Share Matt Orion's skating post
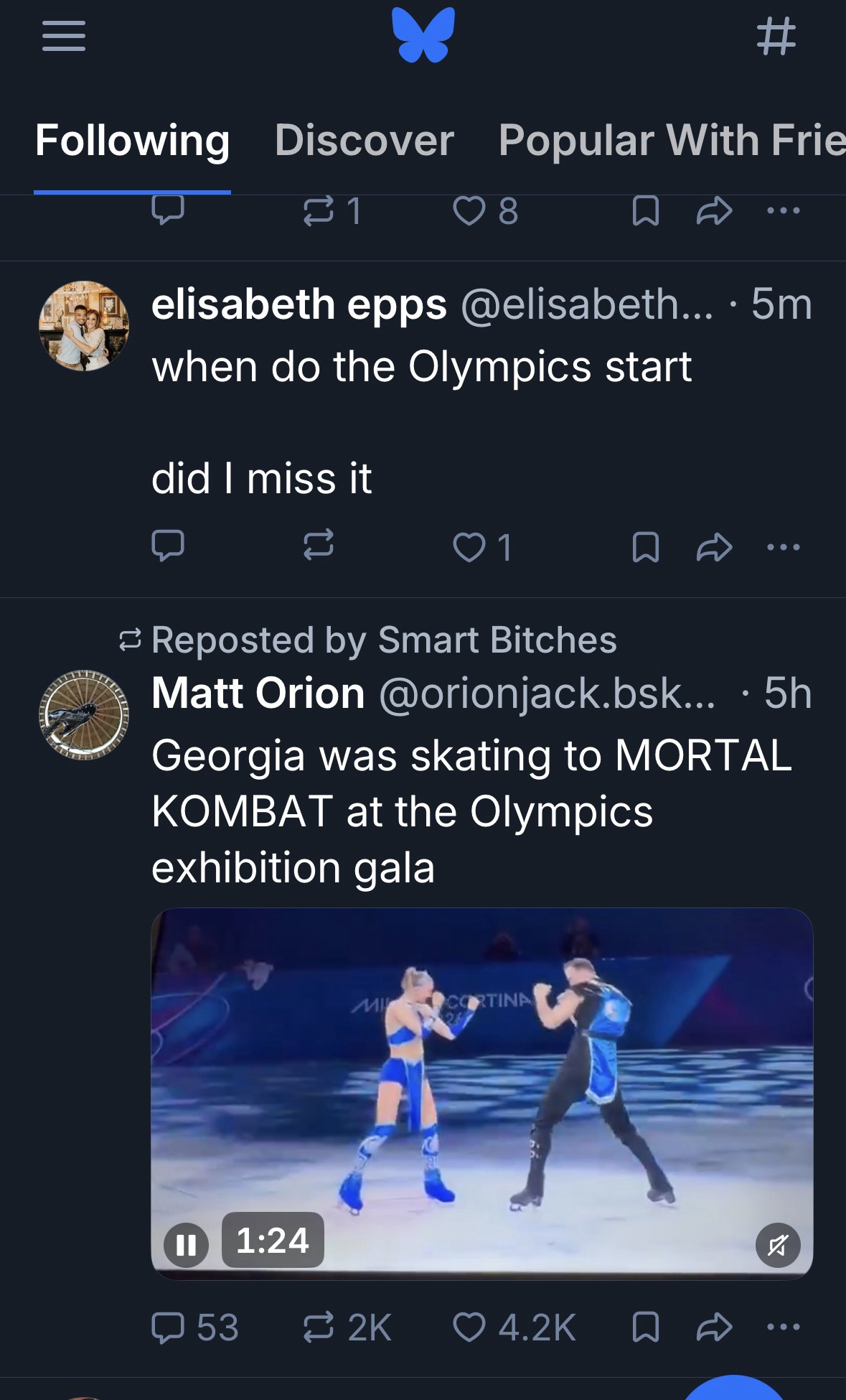Screen dimensions: 846x1400 point(715,1327)
